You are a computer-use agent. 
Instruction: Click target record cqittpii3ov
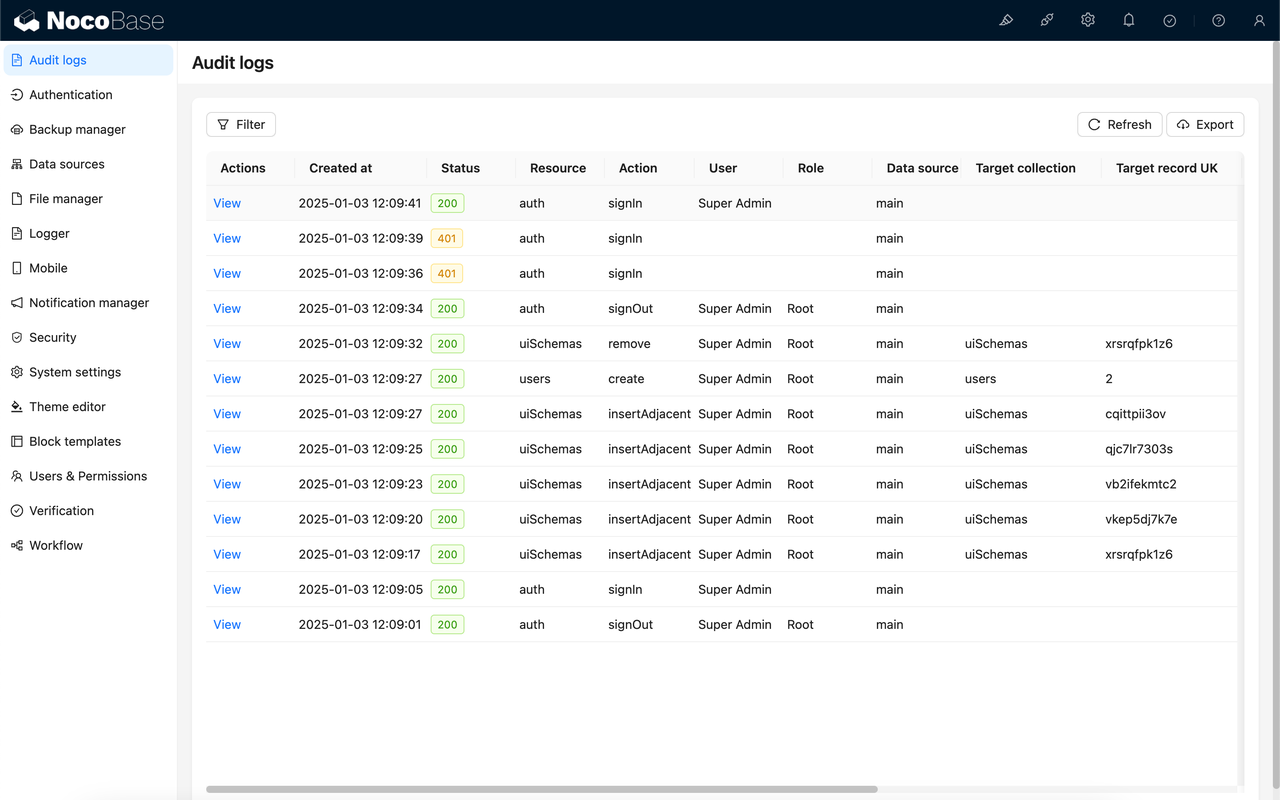pos(1136,414)
